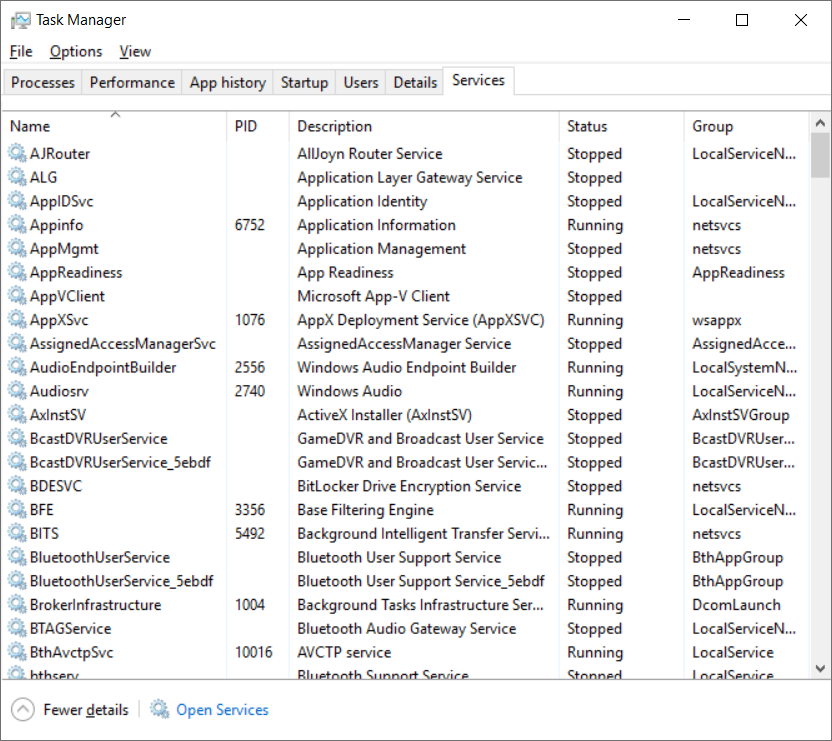Click the gear icon beside Open Services
832x741 pixels.
pyautogui.click(x=159, y=709)
